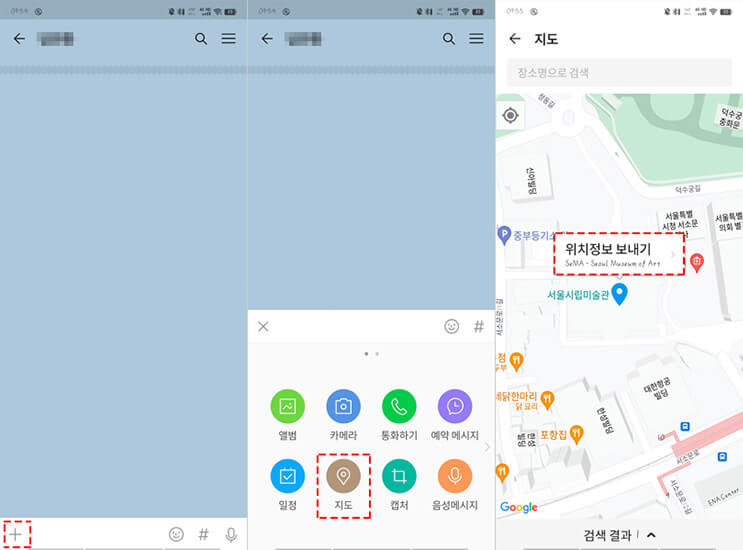The height and width of the screenshot is (550, 743).
Task: Tap the 대한항공 빌딩 label on map
Action: pos(658,389)
